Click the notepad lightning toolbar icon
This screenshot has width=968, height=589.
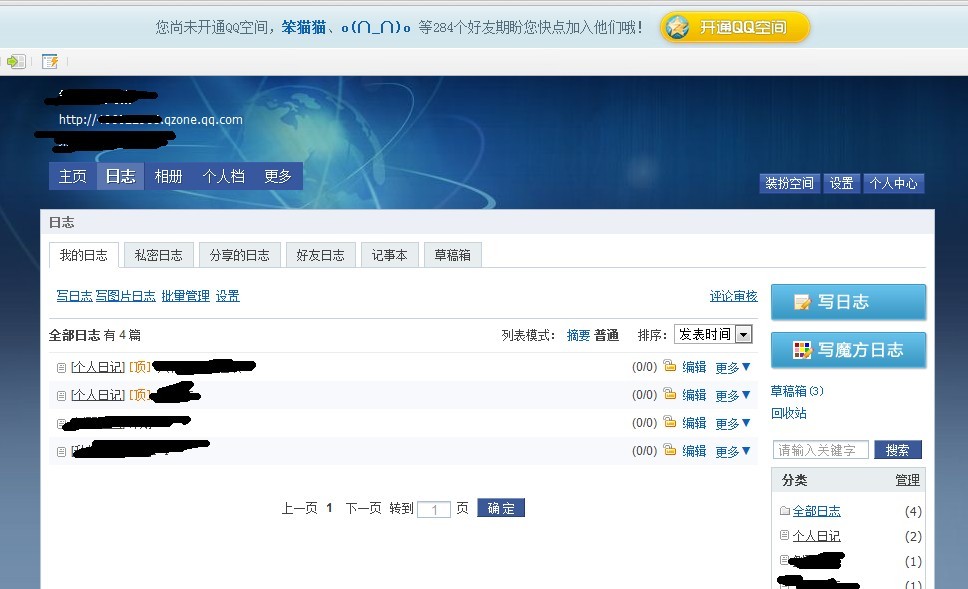click(x=50, y=61)
